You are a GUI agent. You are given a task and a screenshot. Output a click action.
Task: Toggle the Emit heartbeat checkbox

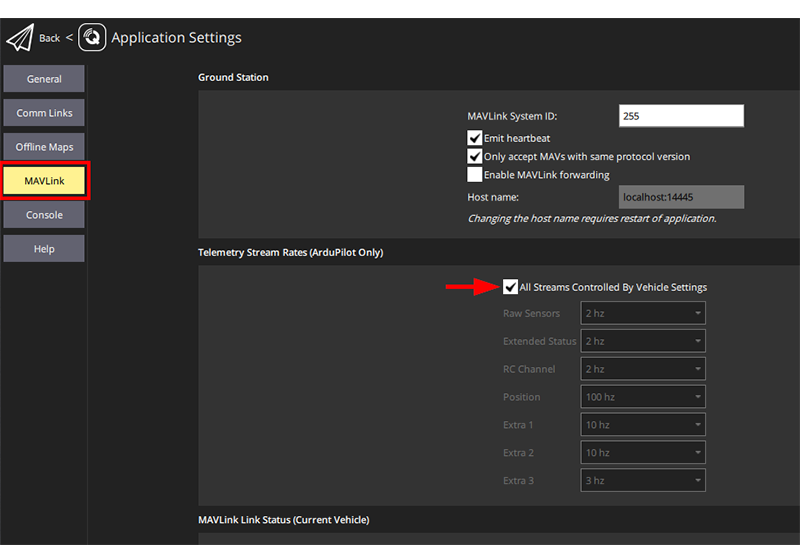[474, 138]
